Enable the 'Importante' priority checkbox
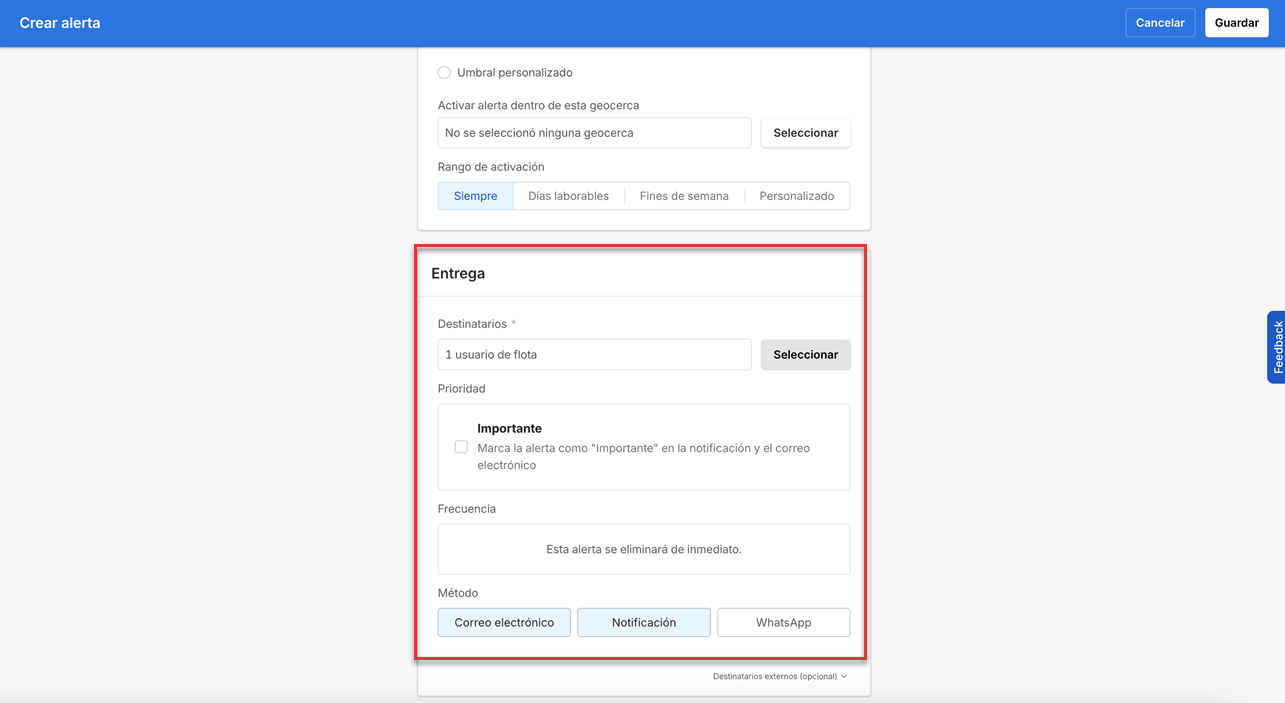The height and width of the screenshot is (703, 1285). click(461, 446)
